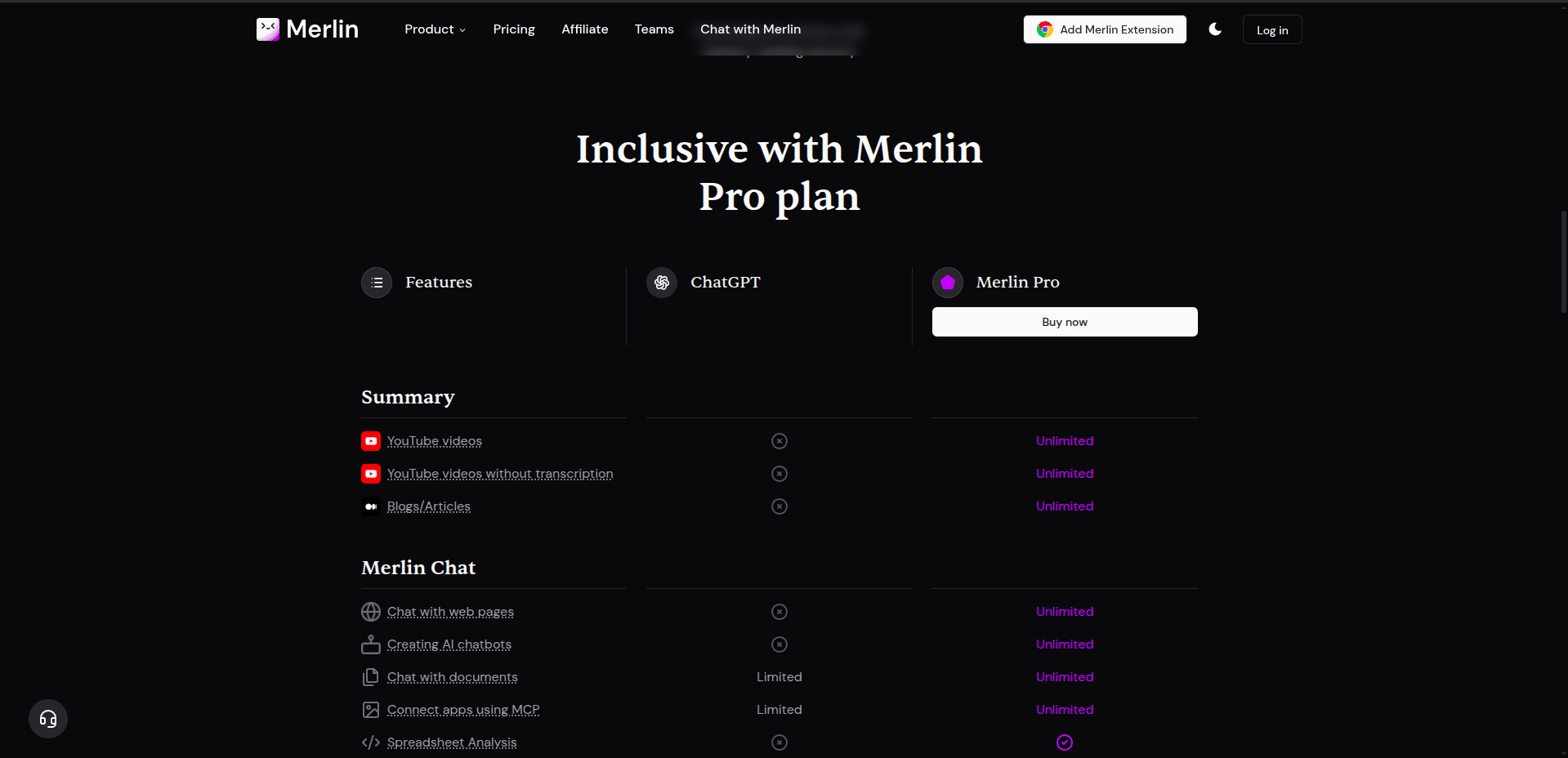Viewport: 1568px width, 758px height.
Task: Click the YouTube videos link
Action: 435,441
